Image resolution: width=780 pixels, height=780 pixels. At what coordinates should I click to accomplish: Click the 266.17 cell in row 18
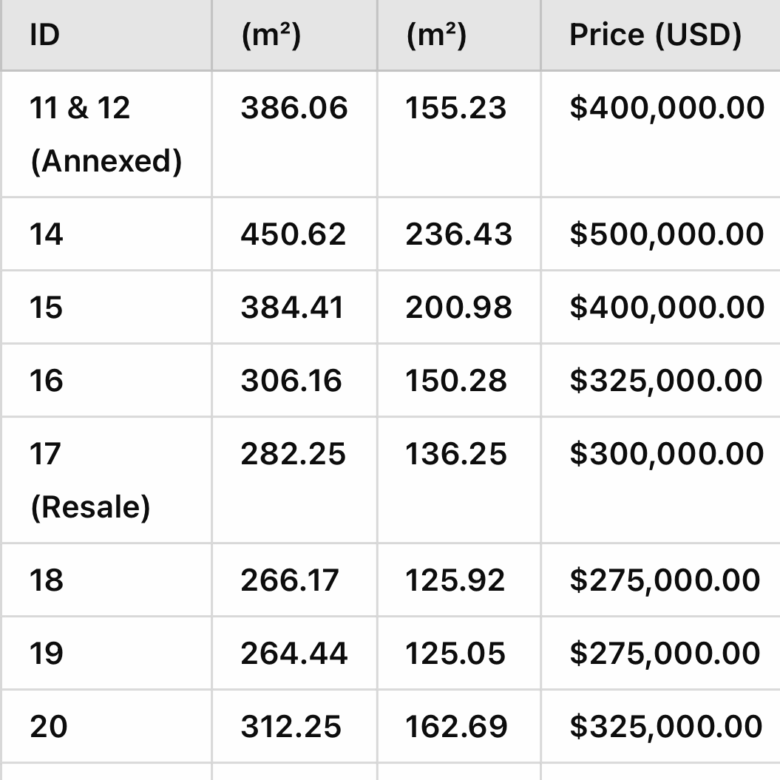[x=290, y=580]
